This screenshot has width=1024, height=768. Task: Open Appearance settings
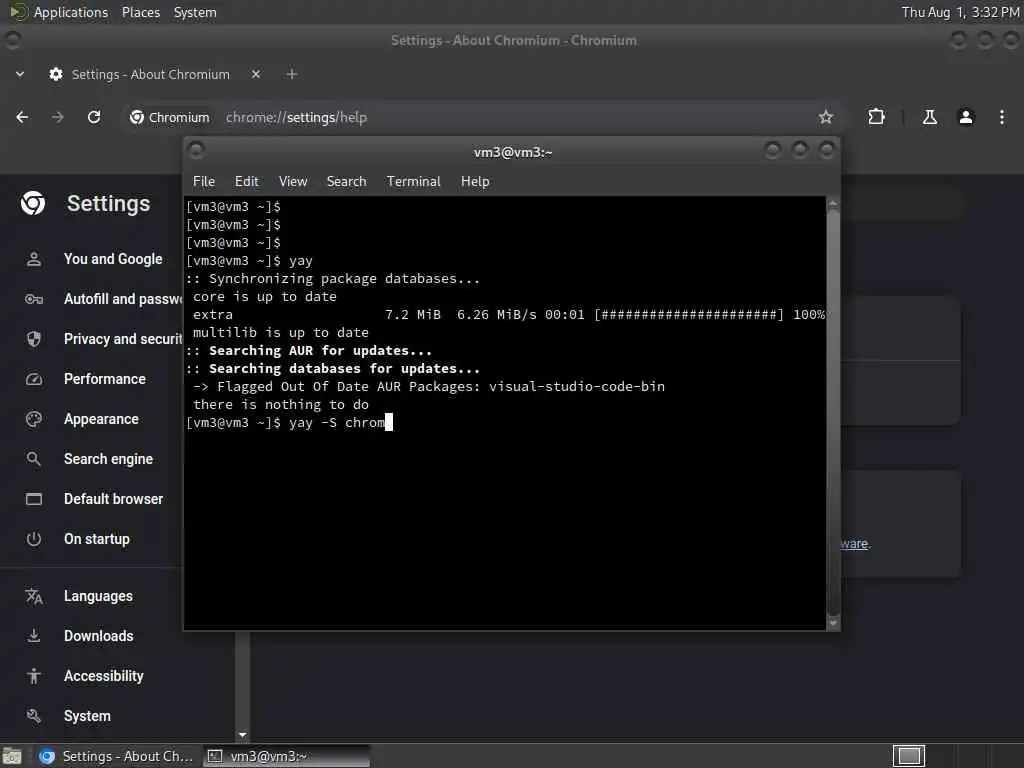point(101,419)
